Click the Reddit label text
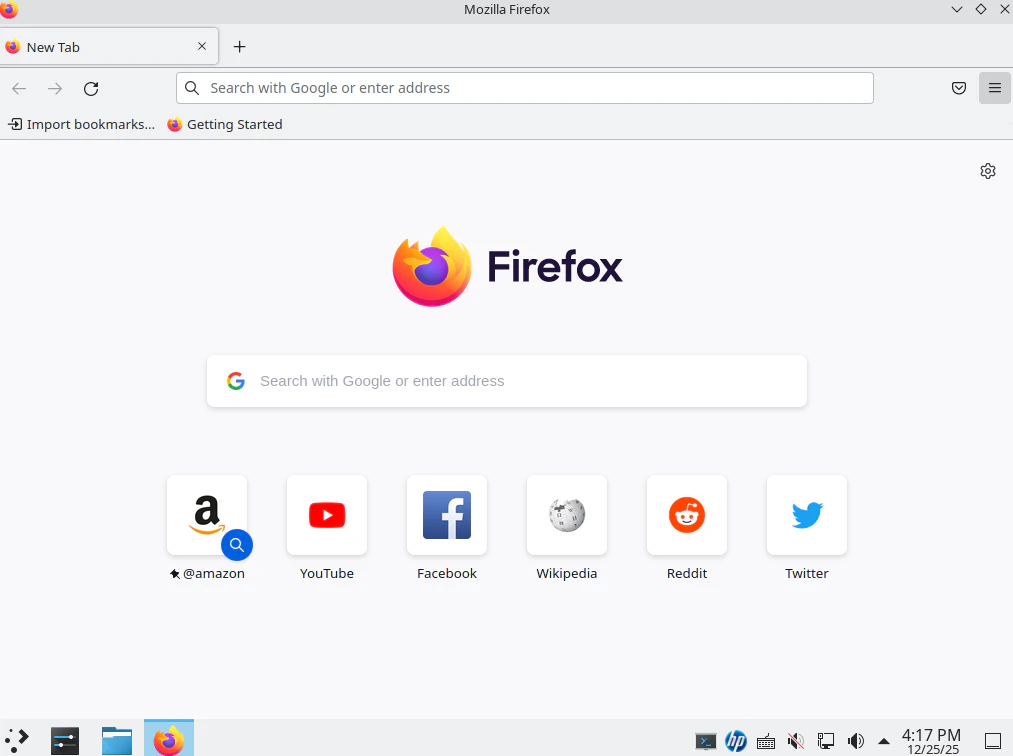The width and height of the screenshot is (1013, 756). pyautogui.click(x=687, y=573)
